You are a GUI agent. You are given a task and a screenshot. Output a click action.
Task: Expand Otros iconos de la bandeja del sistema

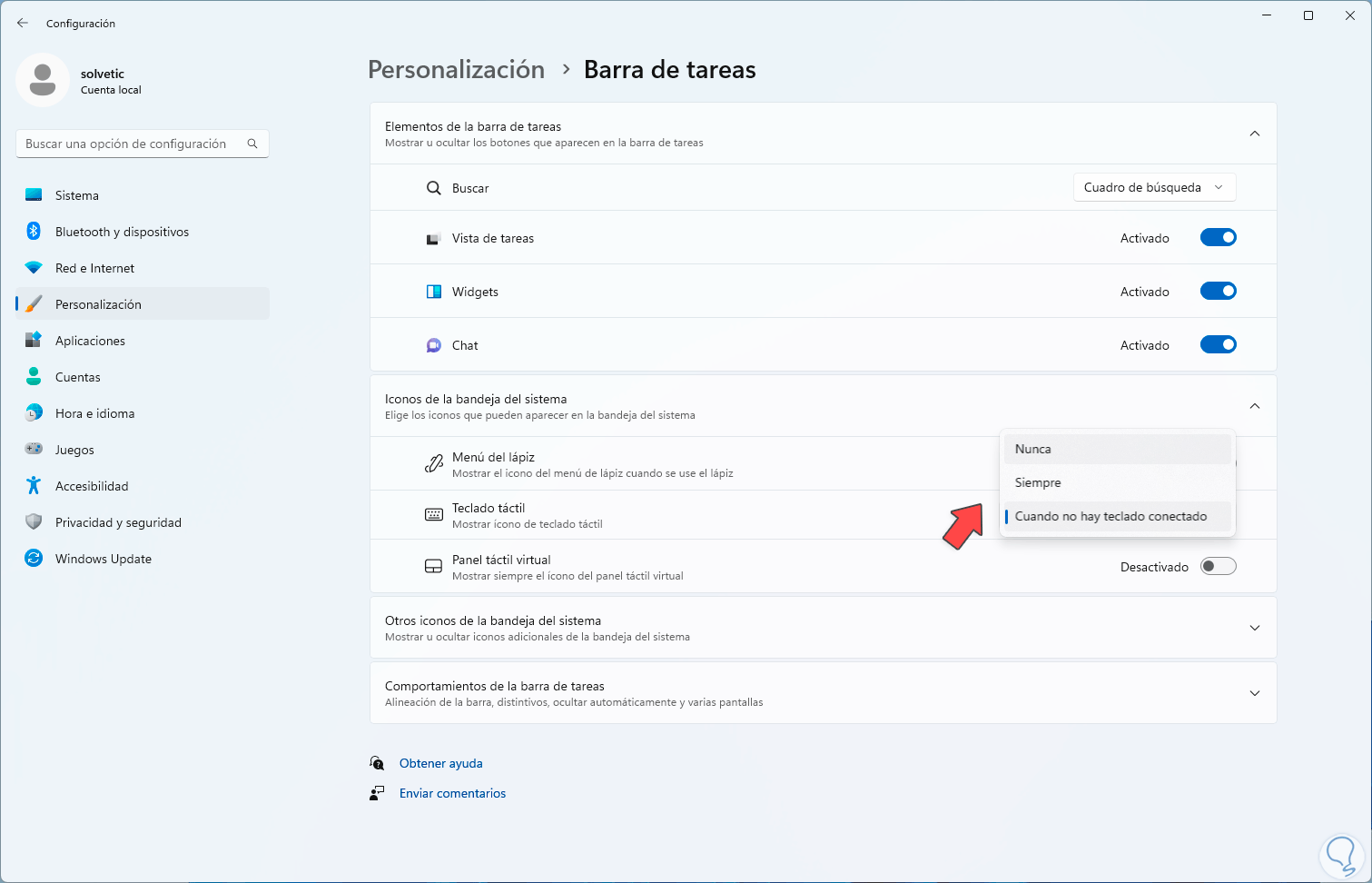1254,628
